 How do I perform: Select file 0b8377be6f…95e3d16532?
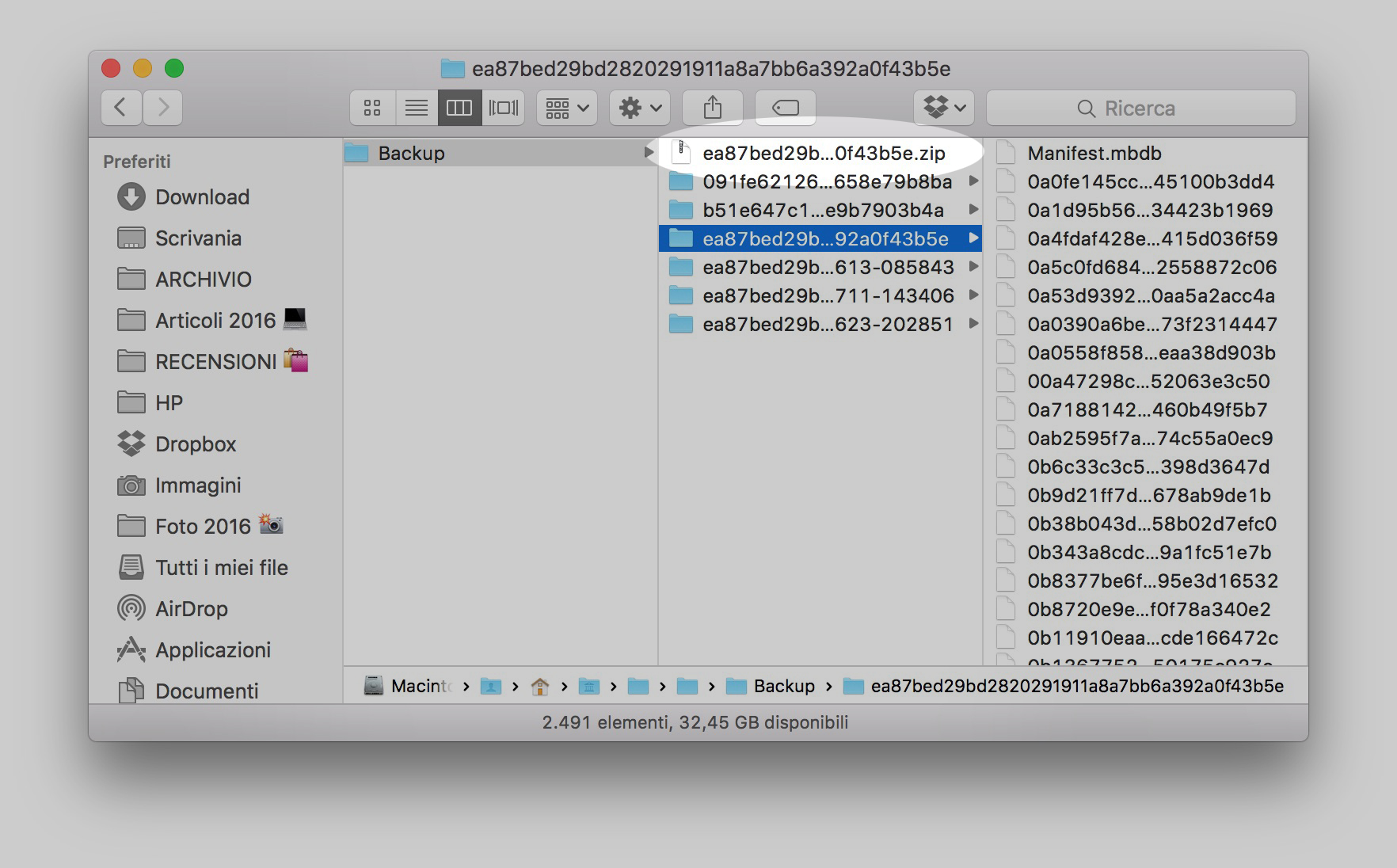click(x=1145, y=581)
